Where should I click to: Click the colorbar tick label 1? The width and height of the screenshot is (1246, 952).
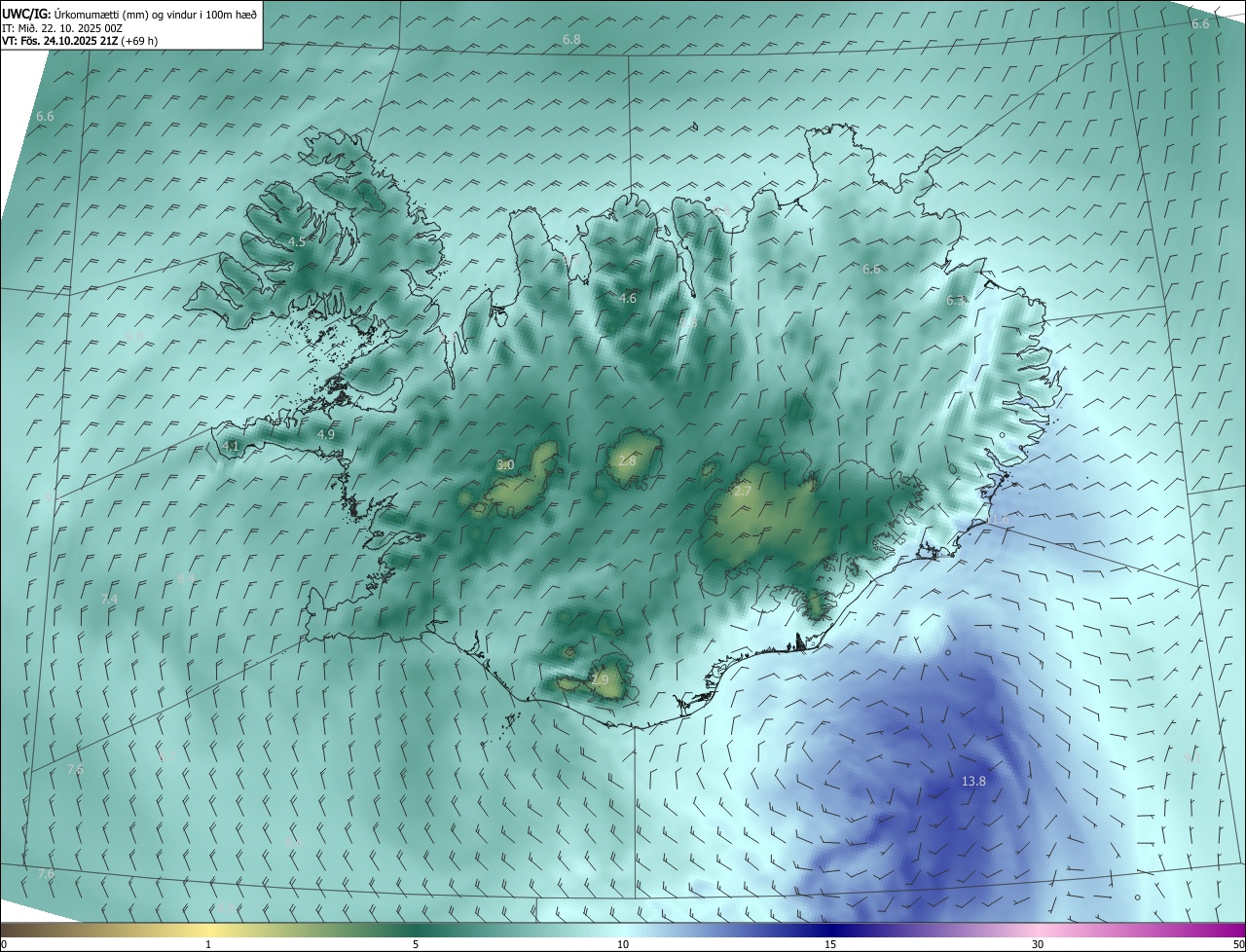tap(208, 944)
